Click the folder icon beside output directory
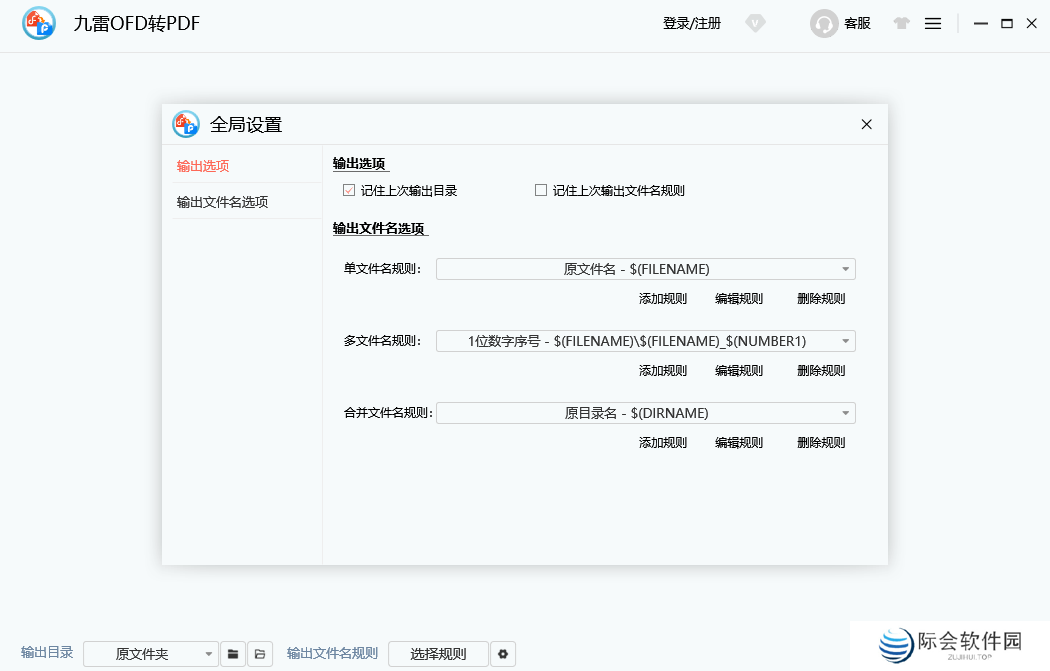The width and height of the screenshot is (1050, 671). tap(232, 653)
